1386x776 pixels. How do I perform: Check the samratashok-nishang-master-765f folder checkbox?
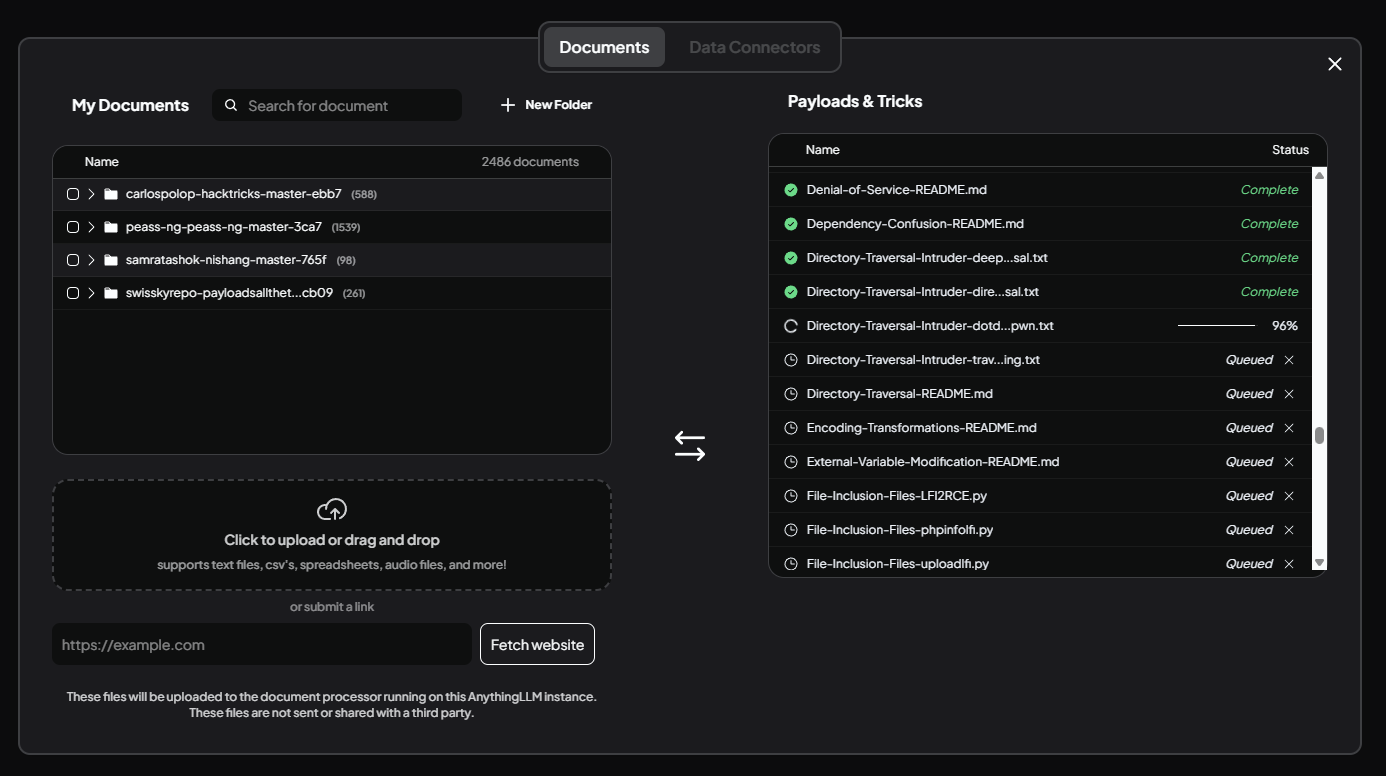[x=73, y=260]
